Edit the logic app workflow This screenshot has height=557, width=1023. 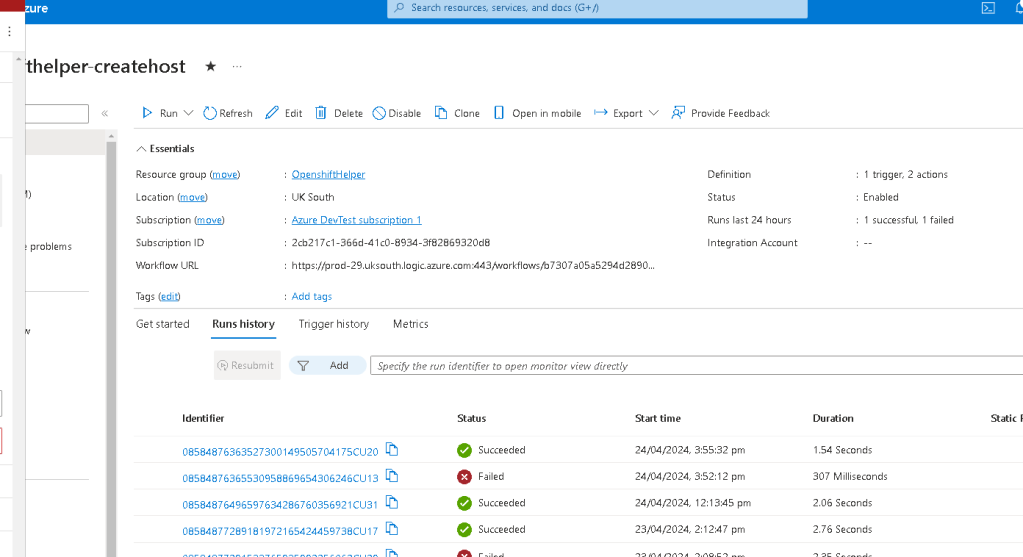coord(284,113)
